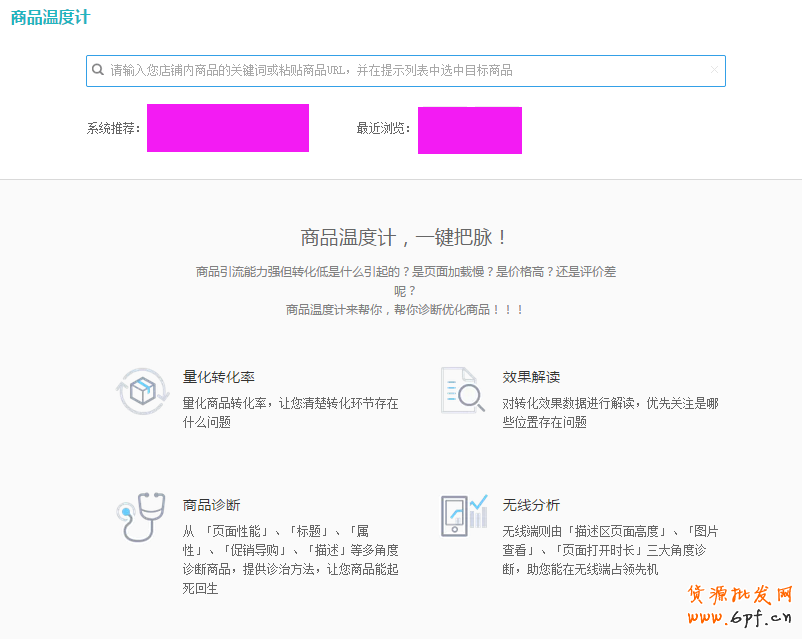The height and width of the screenshot is (639, 802).
Task: Click the 效果解读 document magnifier icon
Action: tap(462, 390)
